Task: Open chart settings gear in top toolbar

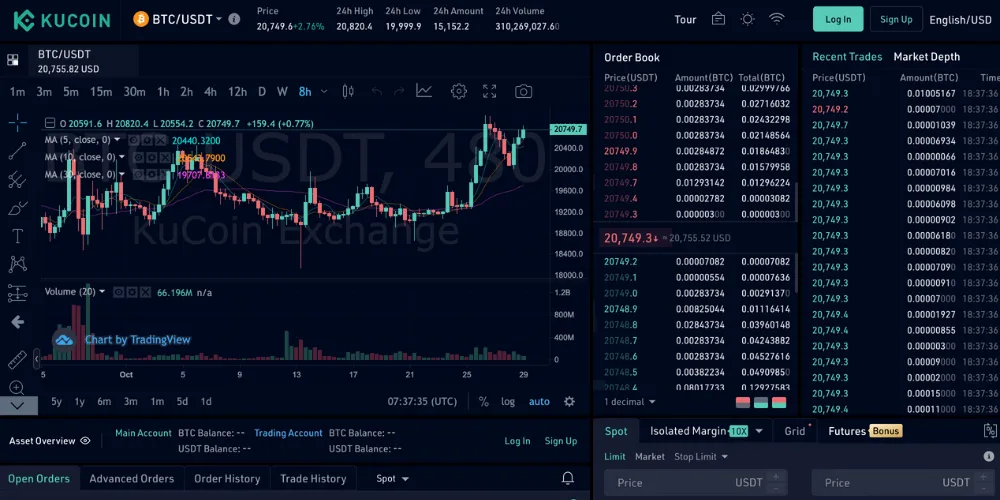Action: click(x=458, y=91)
